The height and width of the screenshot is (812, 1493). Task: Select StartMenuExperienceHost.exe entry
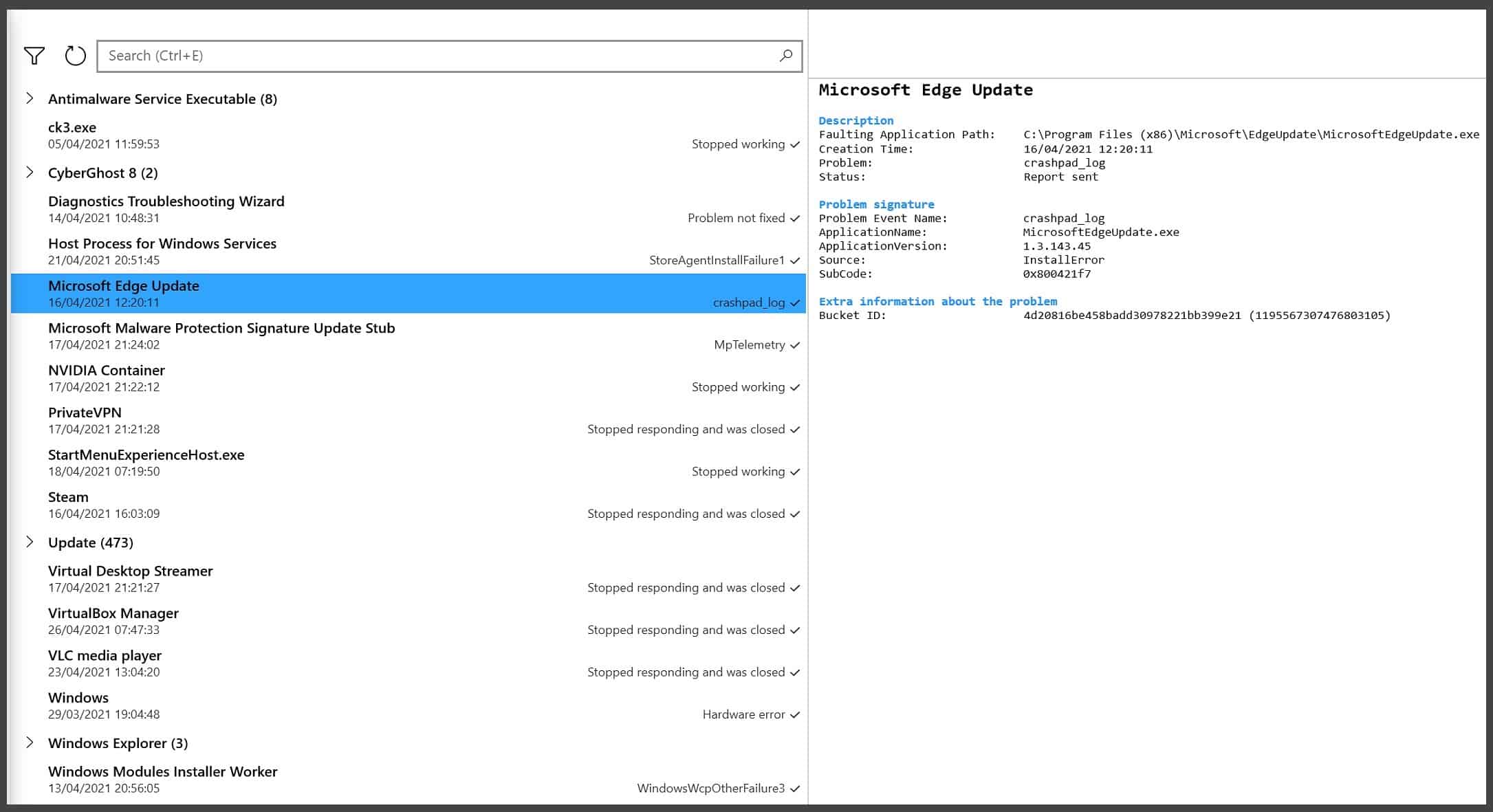tap(408, 463)
